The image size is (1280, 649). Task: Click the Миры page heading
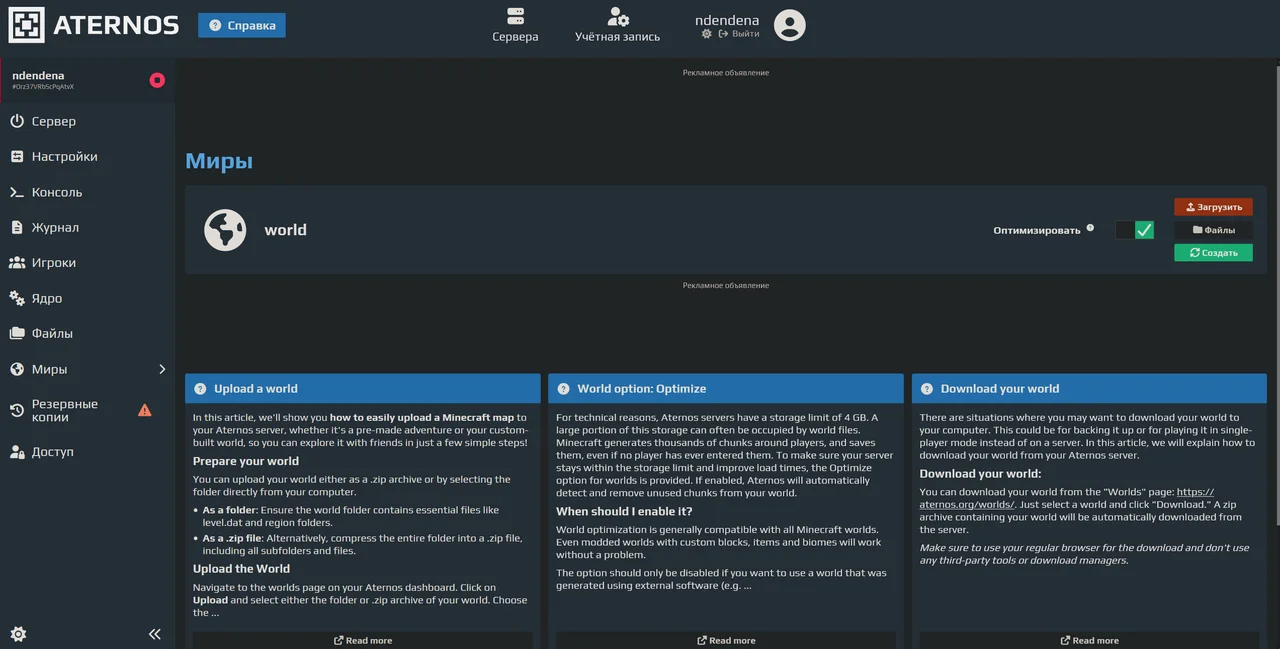219,161
